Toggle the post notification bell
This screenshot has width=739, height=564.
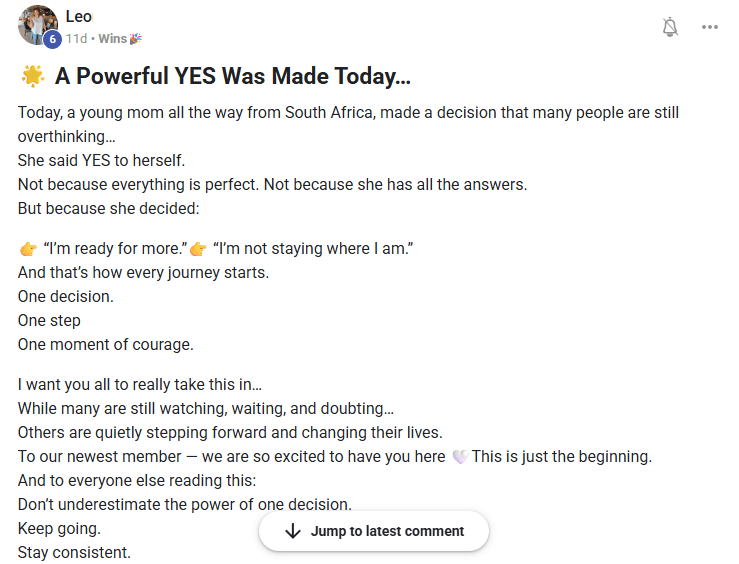(670, 27)
